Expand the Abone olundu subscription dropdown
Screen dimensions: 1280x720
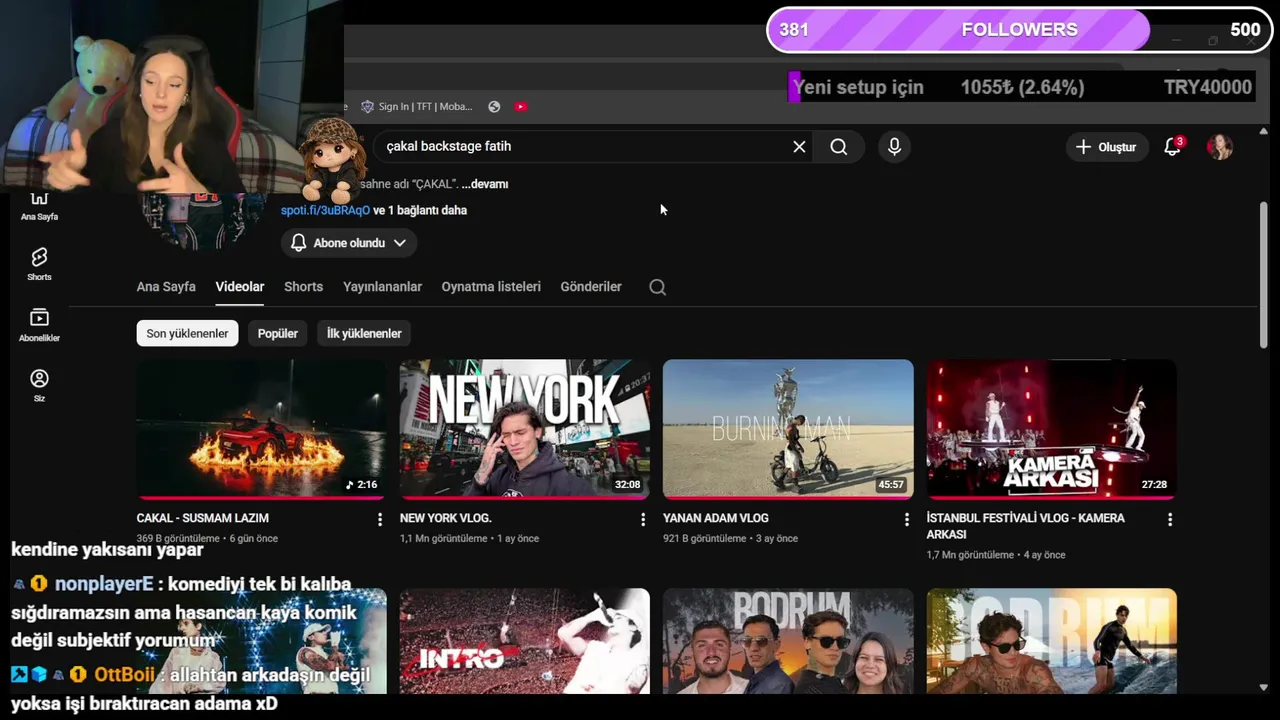[x=349, y=243]
